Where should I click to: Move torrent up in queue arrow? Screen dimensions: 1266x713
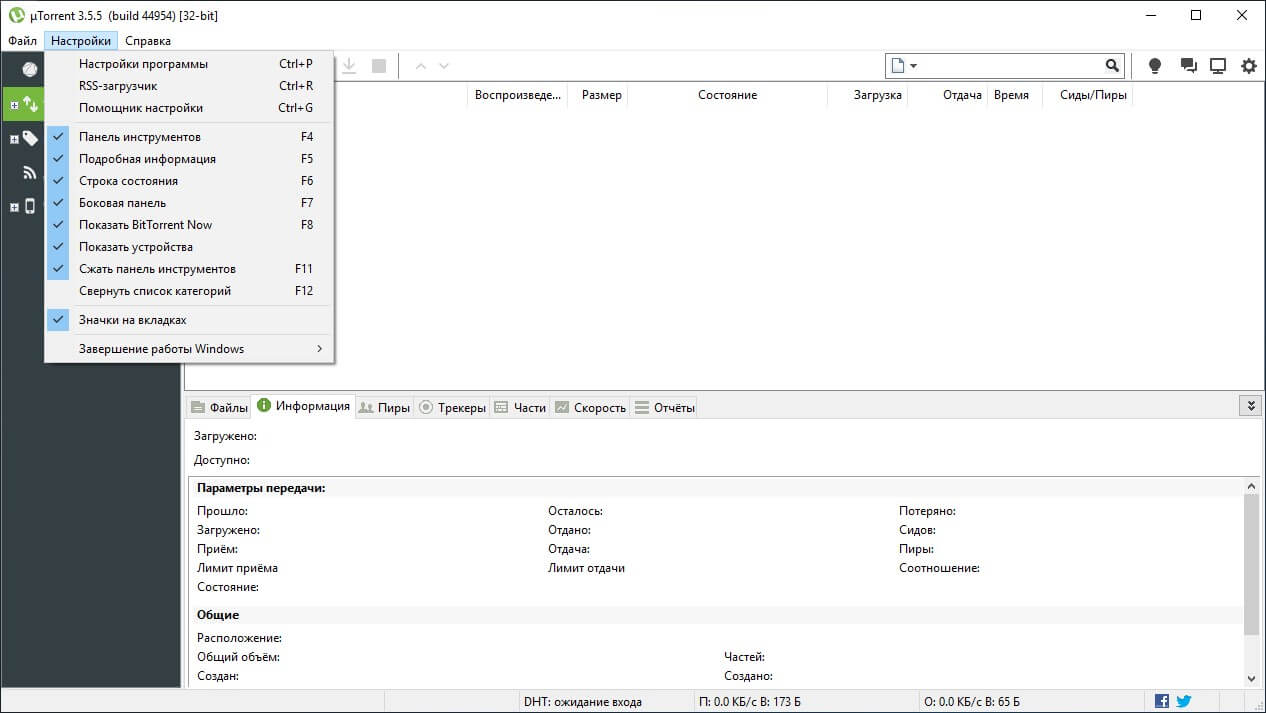[421, 66]
